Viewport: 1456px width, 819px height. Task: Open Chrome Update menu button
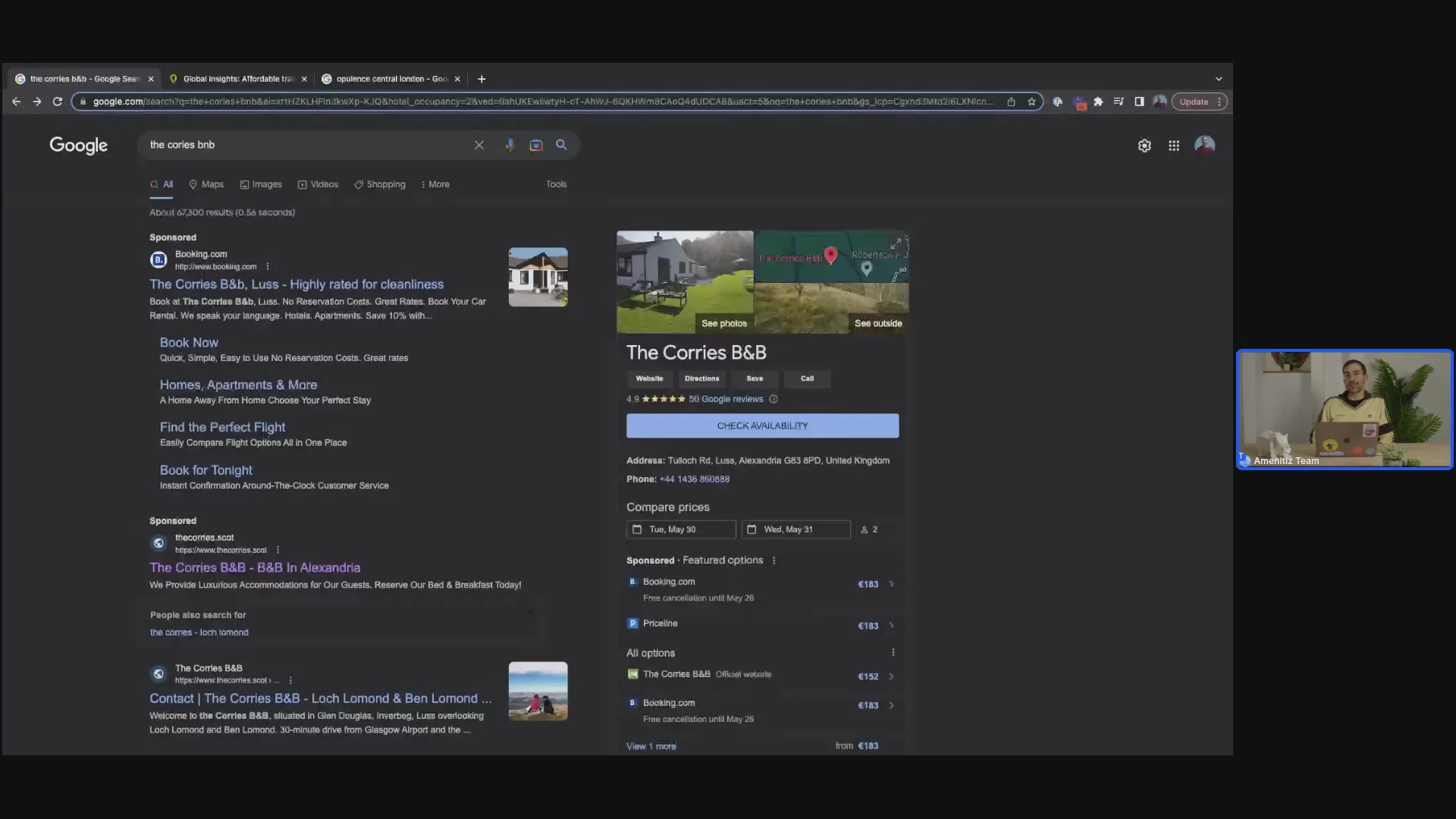pos(1199,102)
